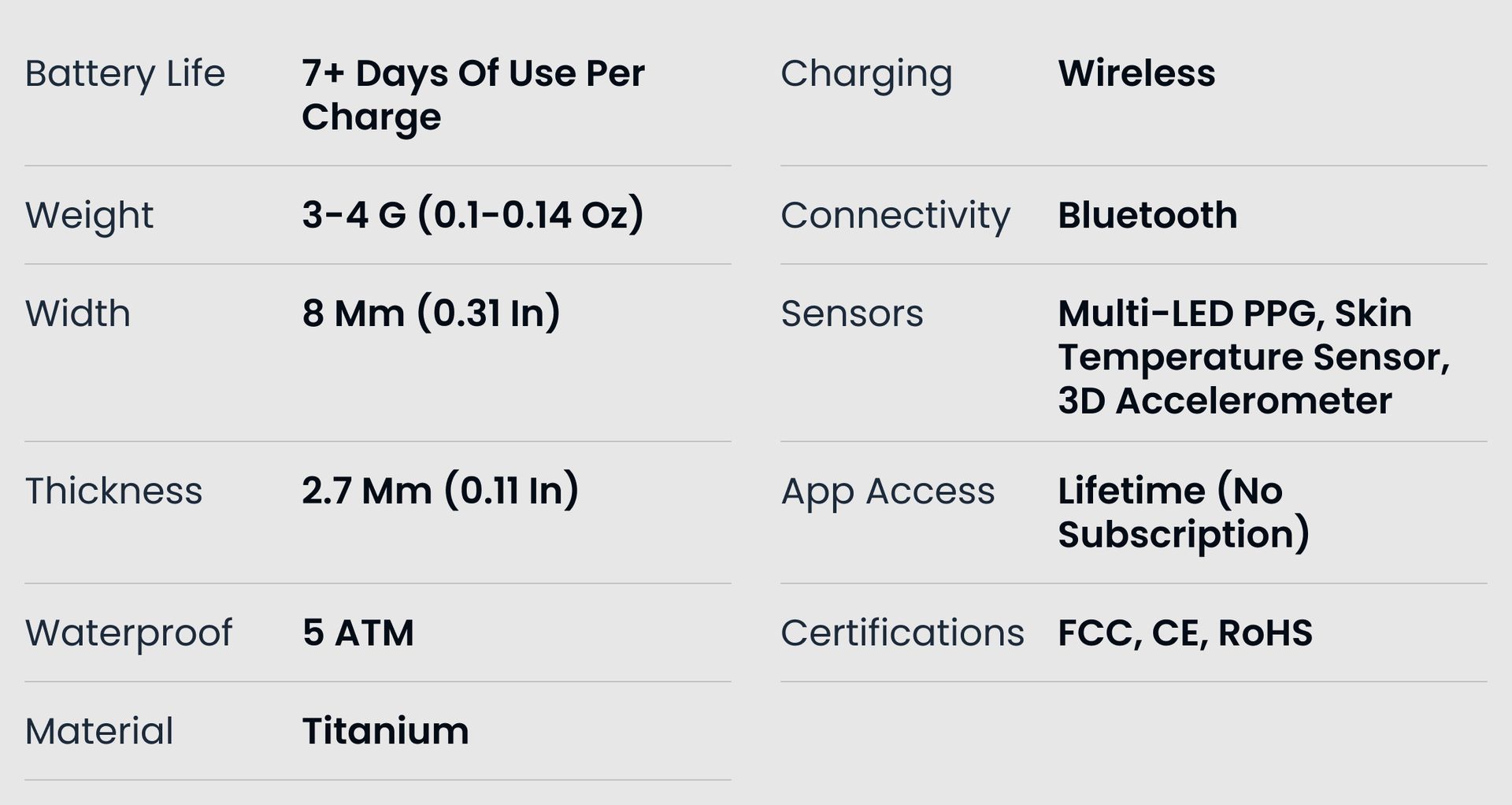Click the Material spec label
This screenshot has width=1512, height=805.
pyautogui.click(x=99, y=731)
